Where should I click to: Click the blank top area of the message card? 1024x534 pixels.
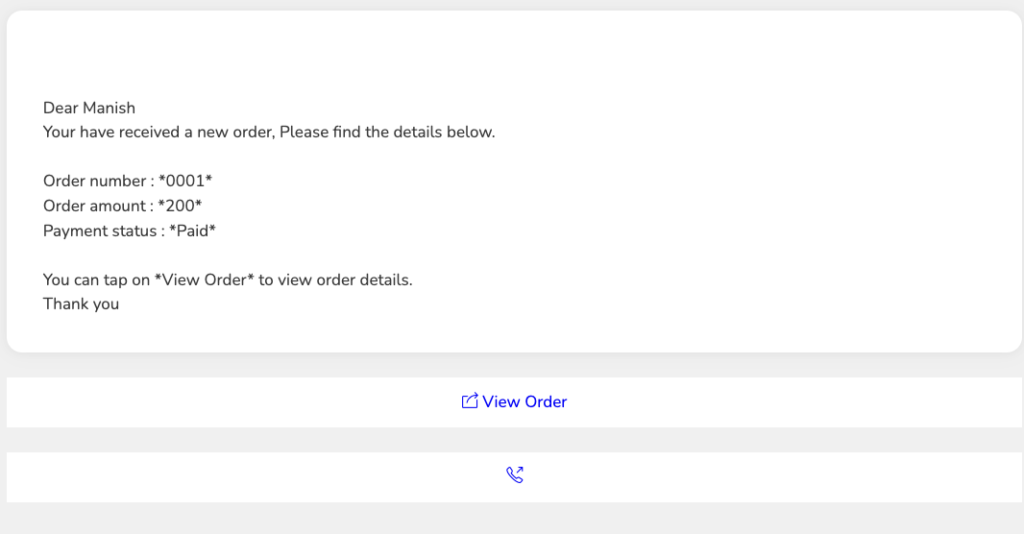514,52
